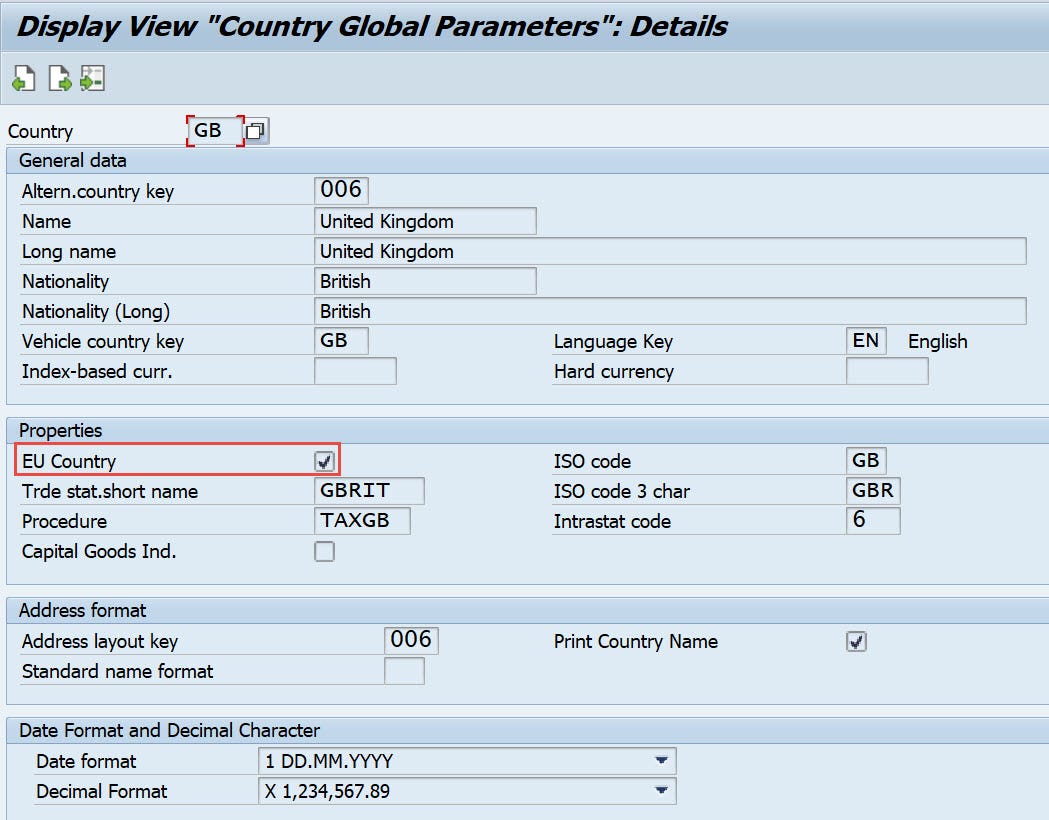Image resolution: width=1049 pixels, height=820 pixels.
Task: Select the Language Key field EN
Action: [x=866, y=340]
